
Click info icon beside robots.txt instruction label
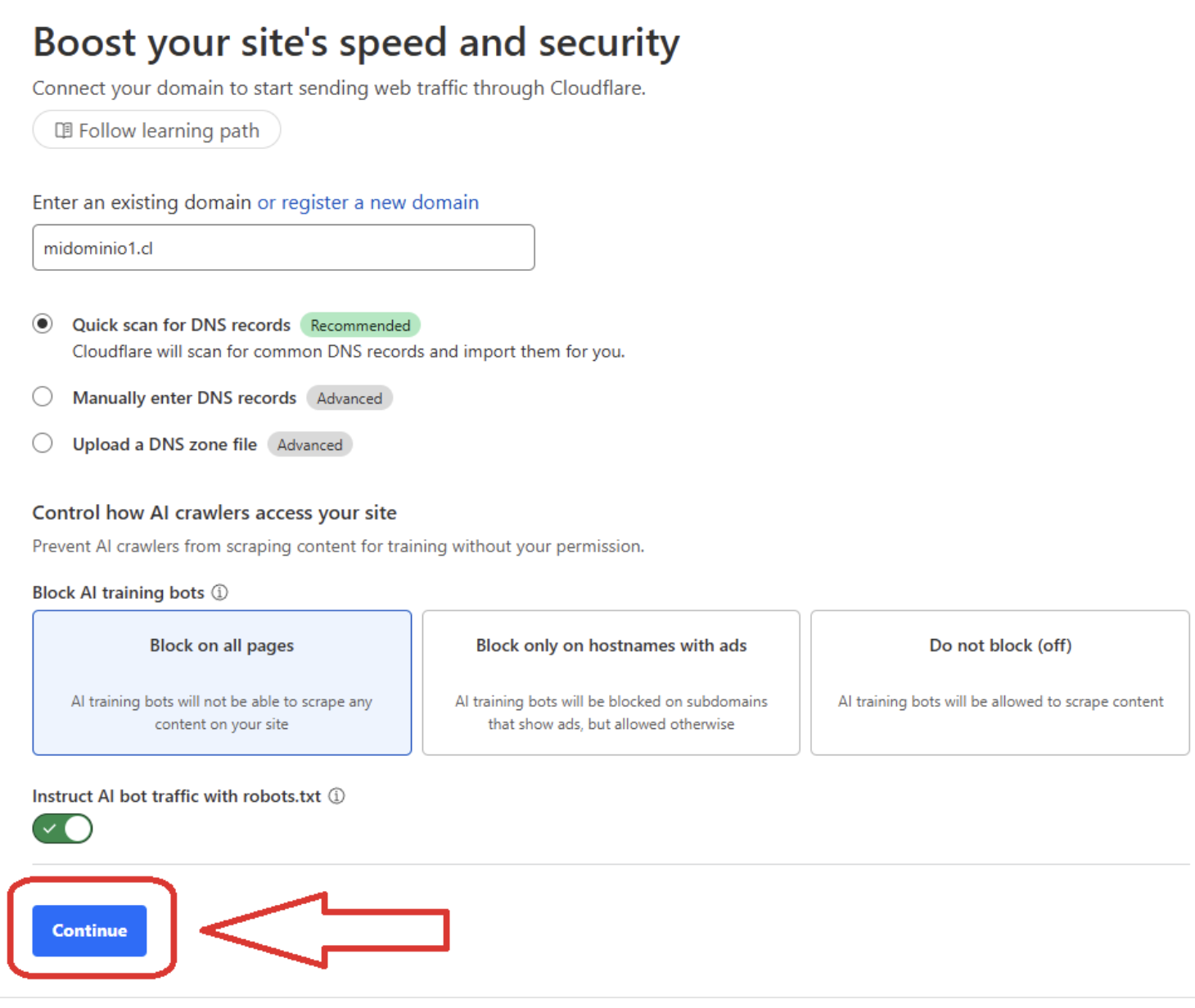[337, 796]
